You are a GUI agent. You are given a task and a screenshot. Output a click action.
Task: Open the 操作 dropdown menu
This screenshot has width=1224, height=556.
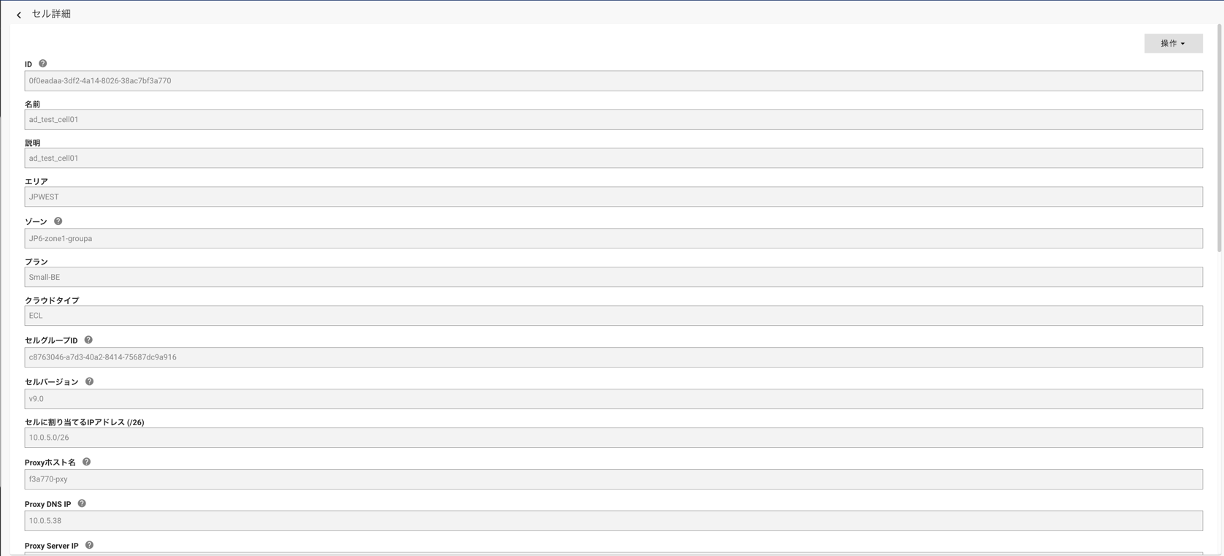pos(1173,43)
